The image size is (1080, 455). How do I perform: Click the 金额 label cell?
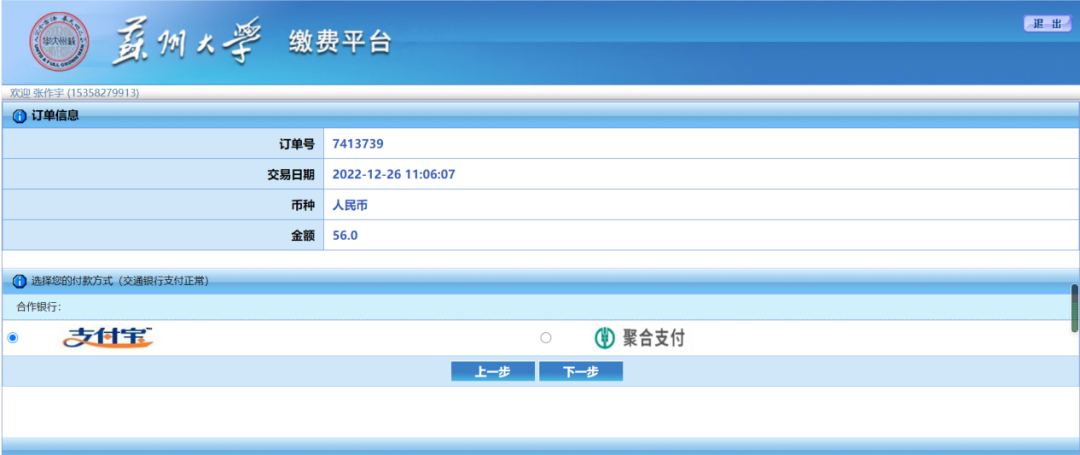pyautogui.click(x=163, y=235)
